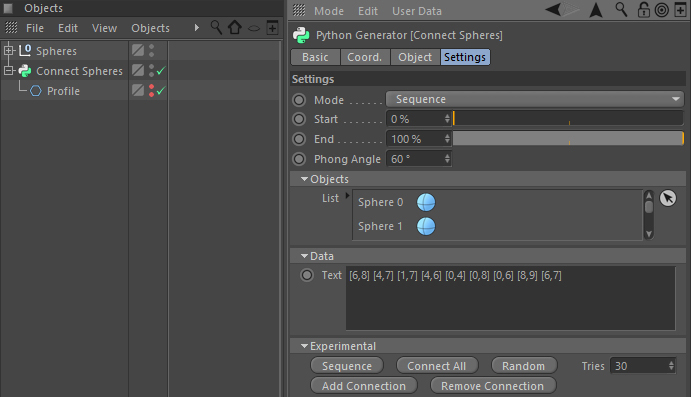Switch to the Object tab
This screenshot has height=397, width=691.
415,57
